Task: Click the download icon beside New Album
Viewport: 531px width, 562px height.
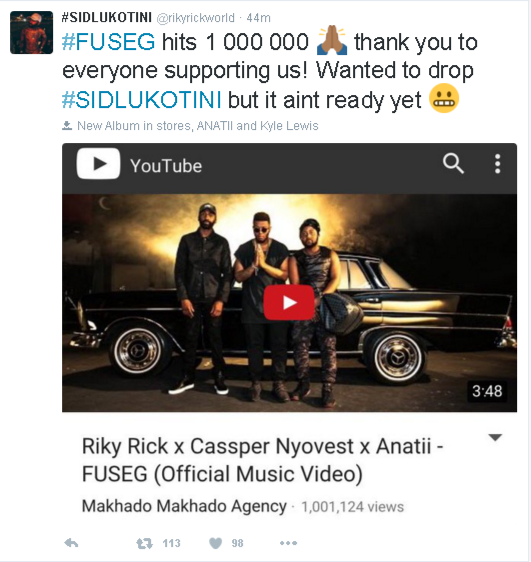Action: click(x=67, y=125)
